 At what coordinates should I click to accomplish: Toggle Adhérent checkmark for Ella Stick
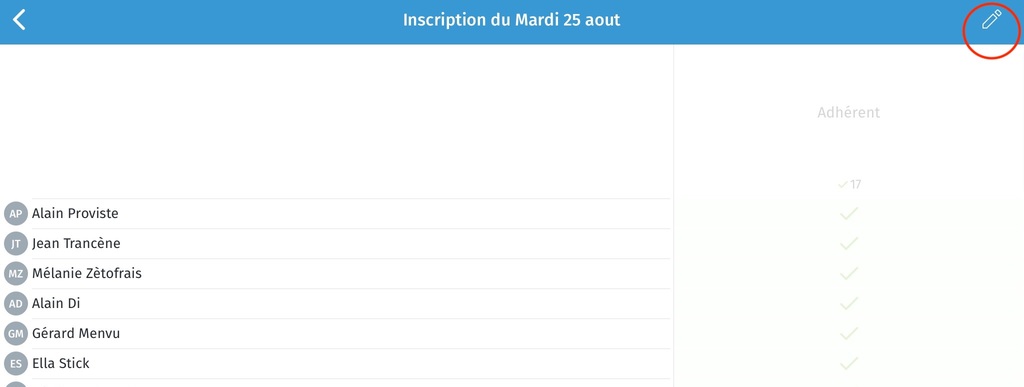[848, 364]
